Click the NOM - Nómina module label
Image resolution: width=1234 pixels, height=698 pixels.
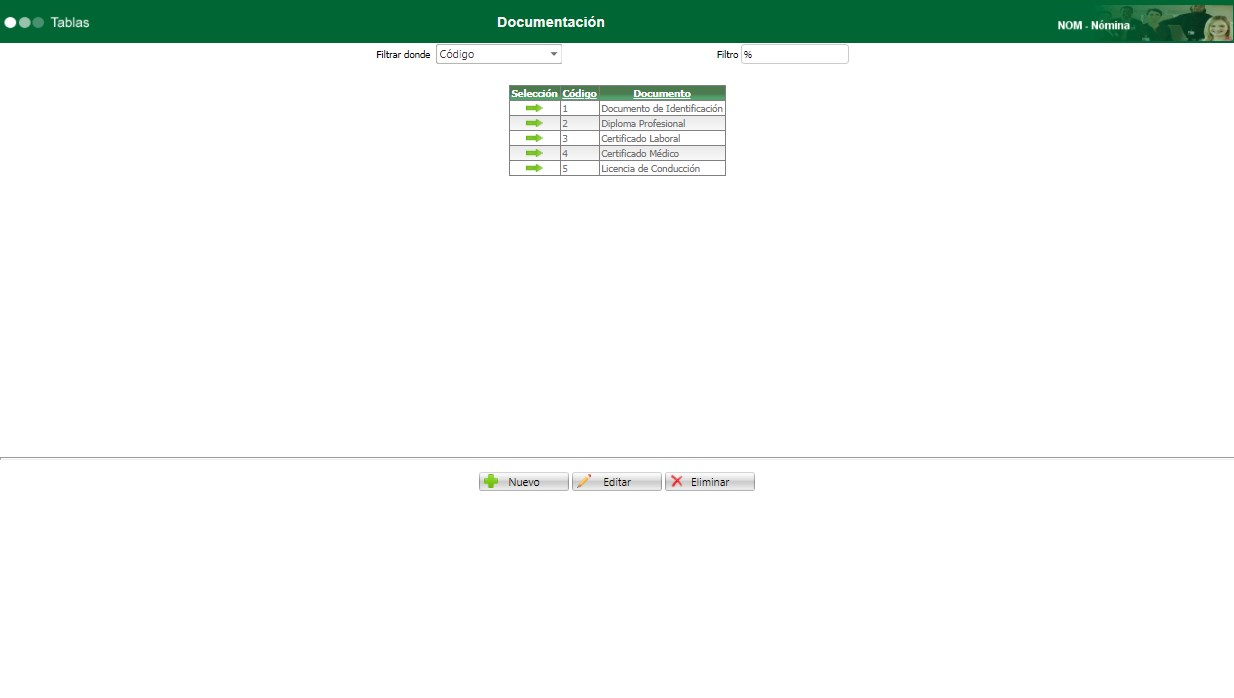(1093, 26)
